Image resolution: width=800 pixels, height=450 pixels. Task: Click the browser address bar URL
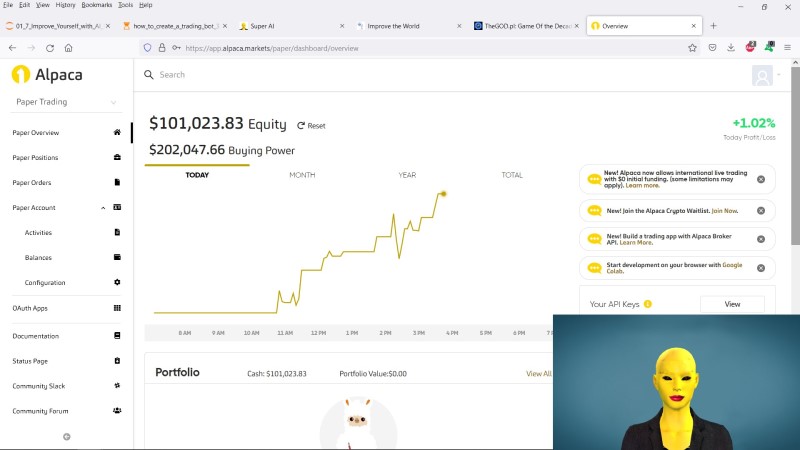tap(272, 48)
